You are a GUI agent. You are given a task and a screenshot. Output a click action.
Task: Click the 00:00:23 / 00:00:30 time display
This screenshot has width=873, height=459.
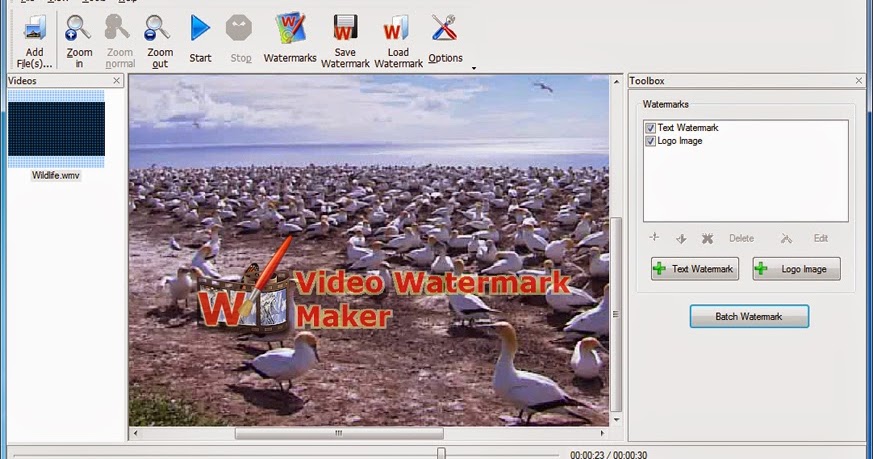(609, 455)
